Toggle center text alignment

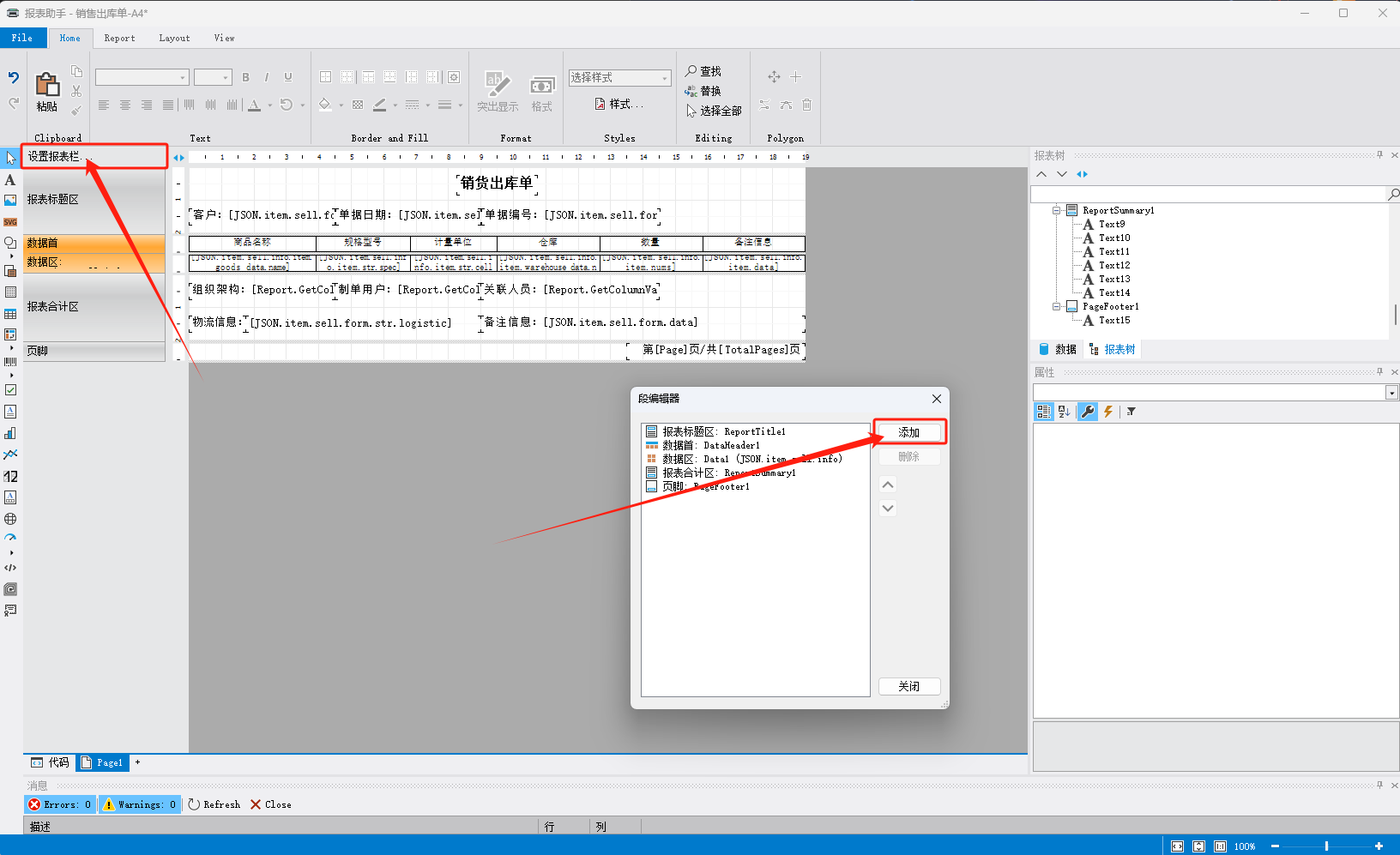tap(125, 105)
